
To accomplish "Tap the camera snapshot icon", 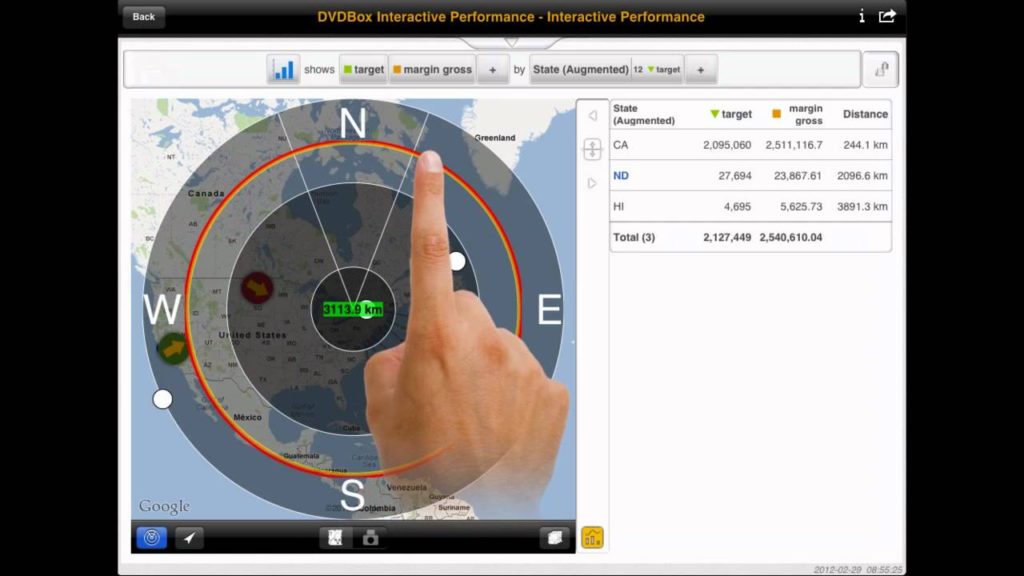I will [370, 538].
